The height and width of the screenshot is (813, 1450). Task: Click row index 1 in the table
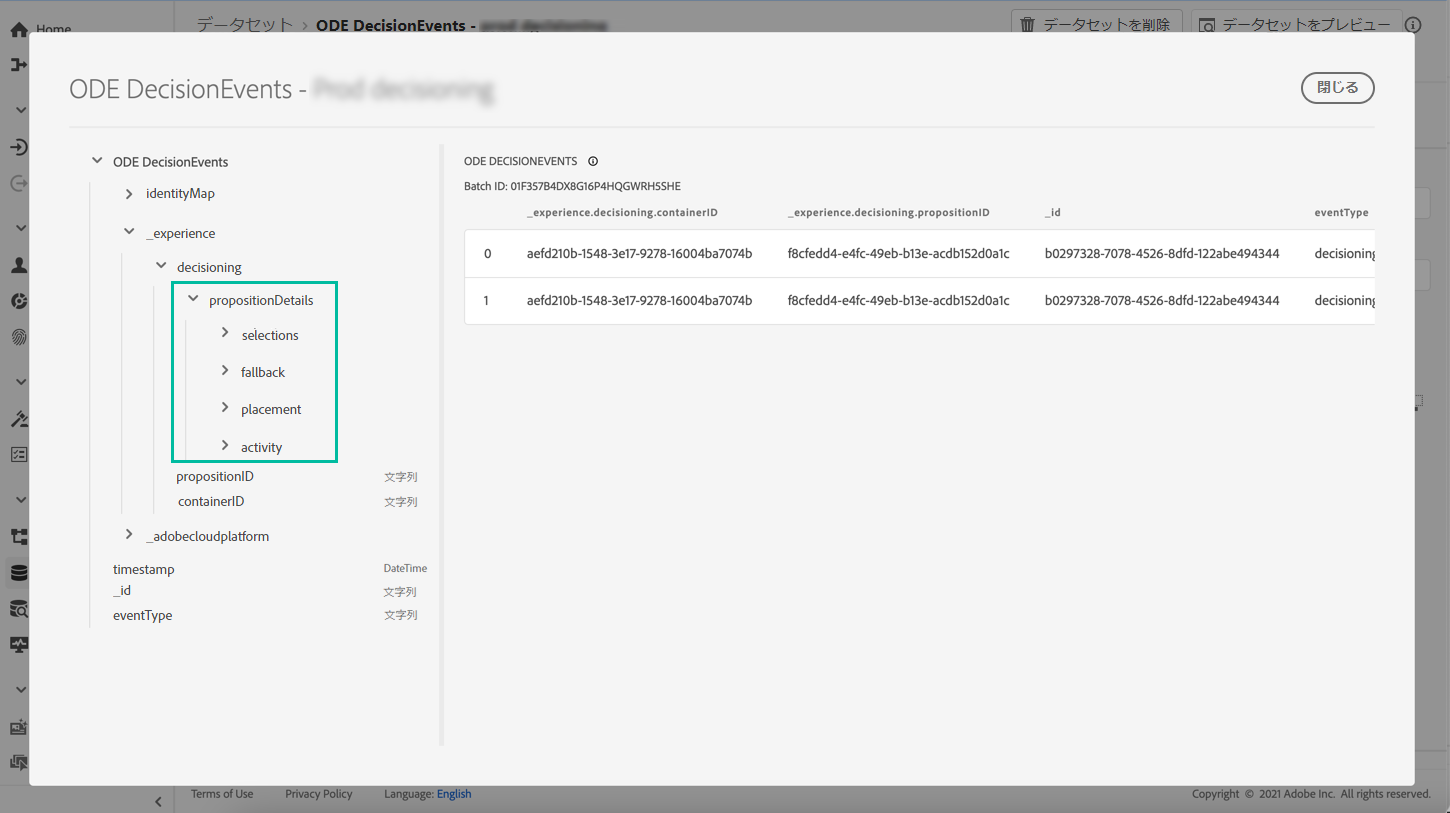click(x=487, y=301)
